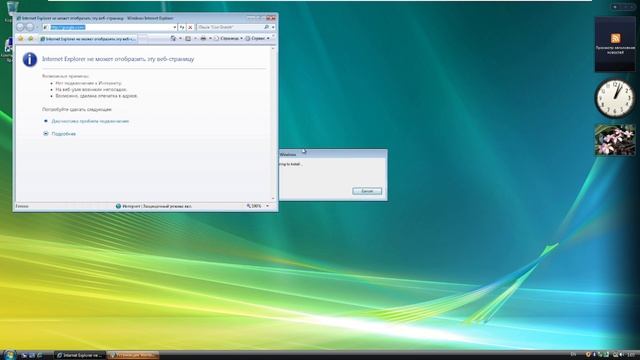The height and width of the screenshot is (360, 640).
Task: Open the Страница (Page) menu
Action: point(228,38)
